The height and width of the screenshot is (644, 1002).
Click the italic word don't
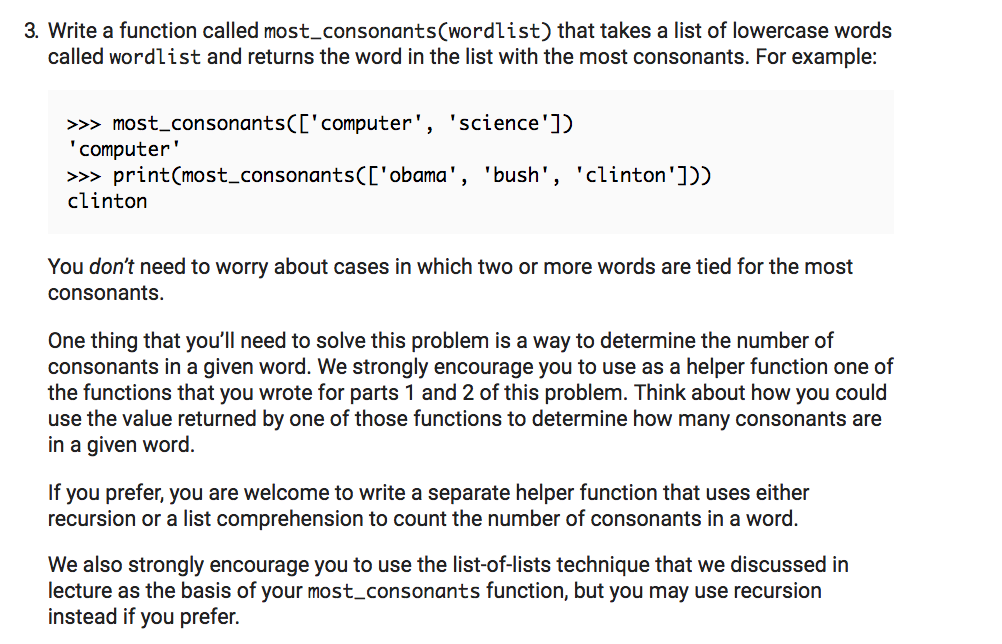(x=111, y=266)
